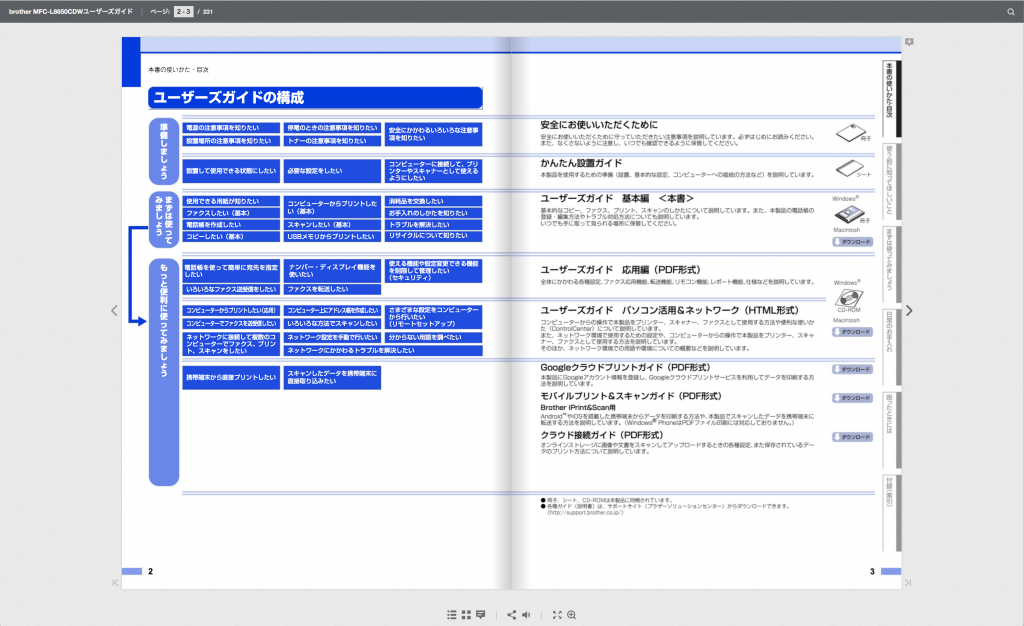Click the 携帯端末から直接プリントしたい box

(x=231, y=377)
